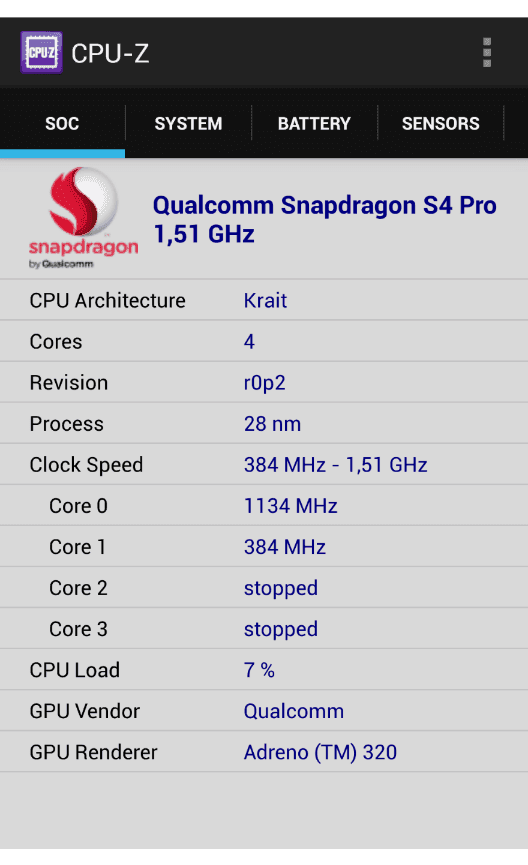Select the SOC tab

[x=62, y=124]
